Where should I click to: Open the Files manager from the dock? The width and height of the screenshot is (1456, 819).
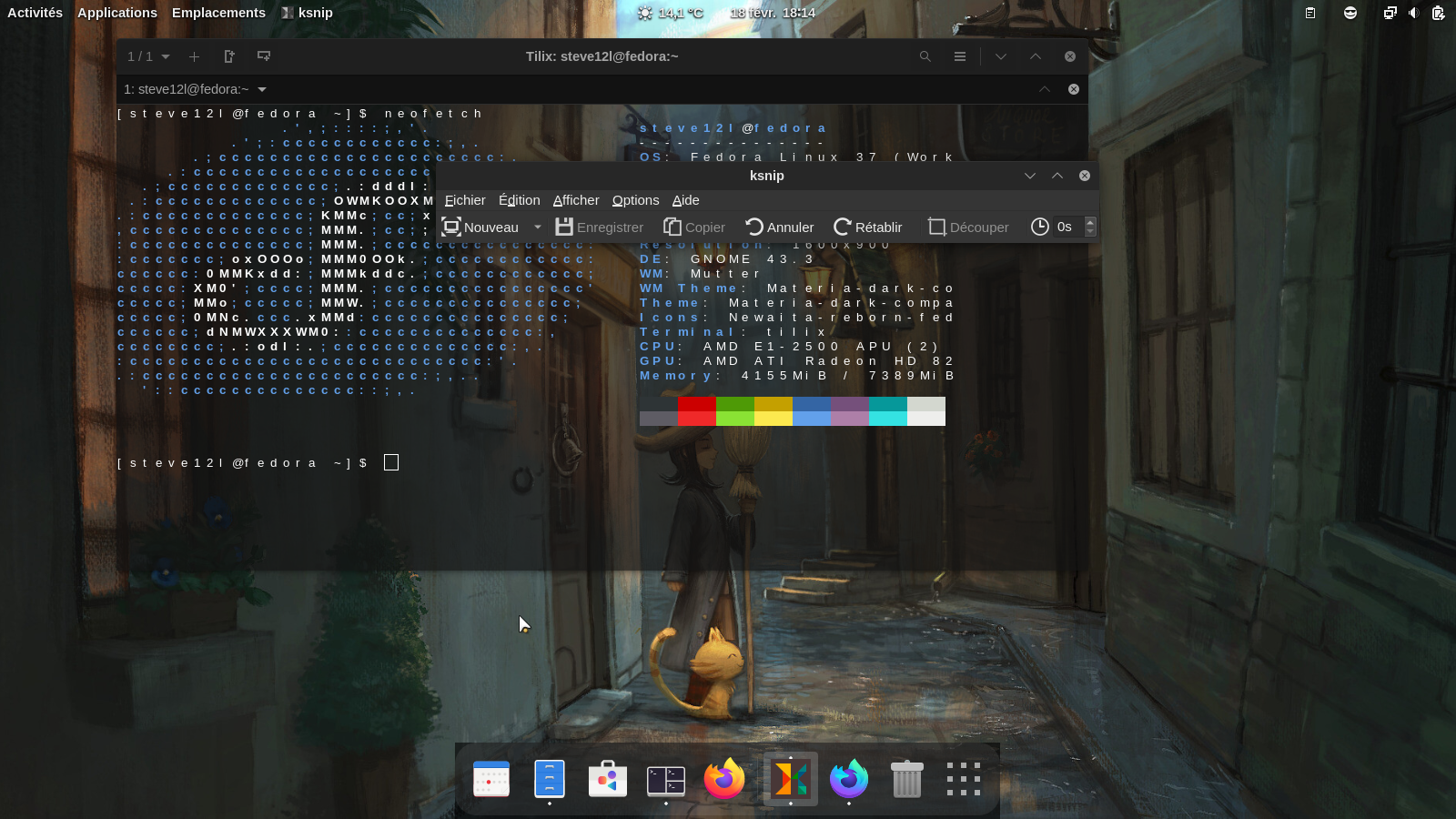(550, 779)
